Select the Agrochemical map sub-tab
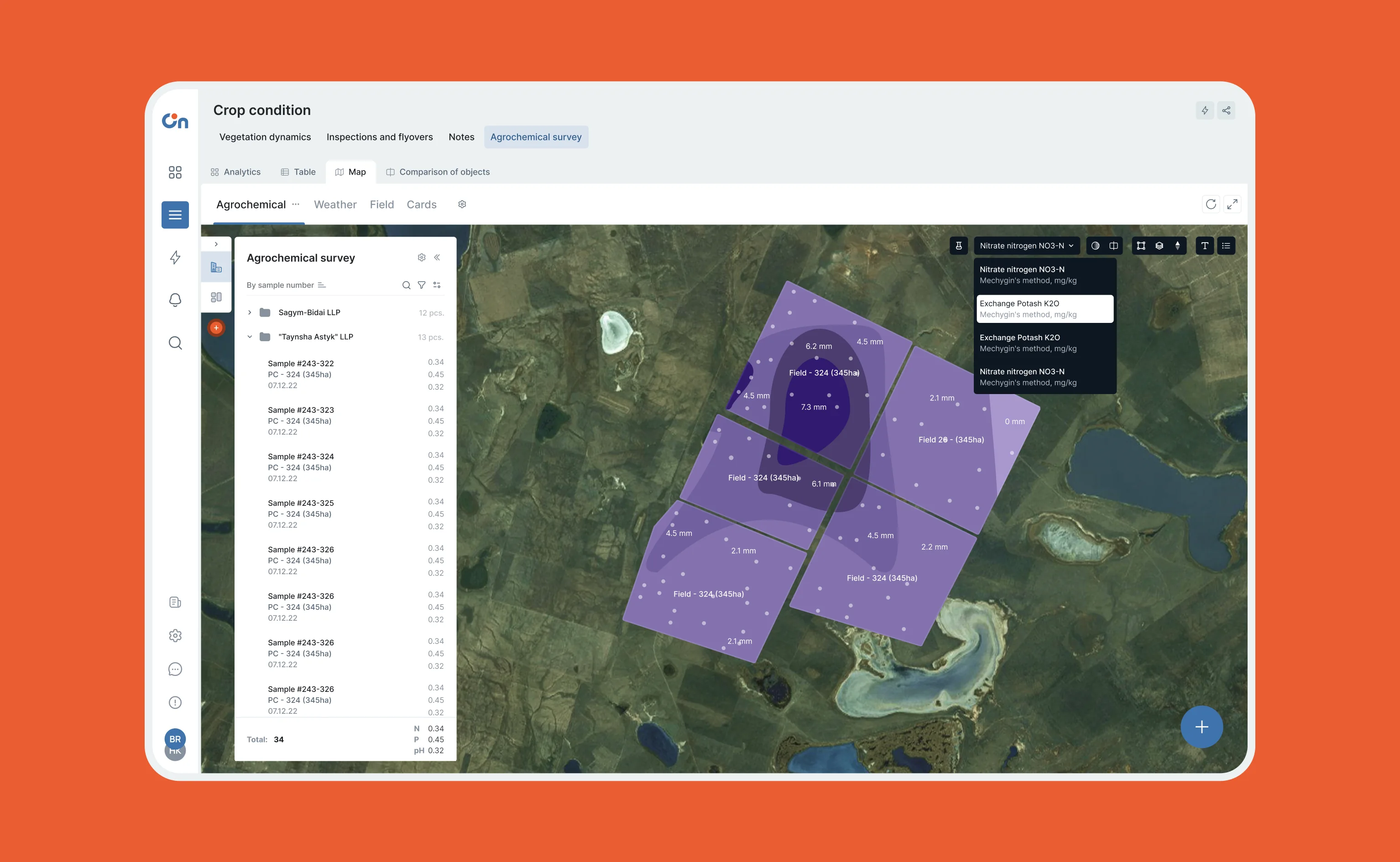Viewport: 1400px width, 862px height. (251, 204)
